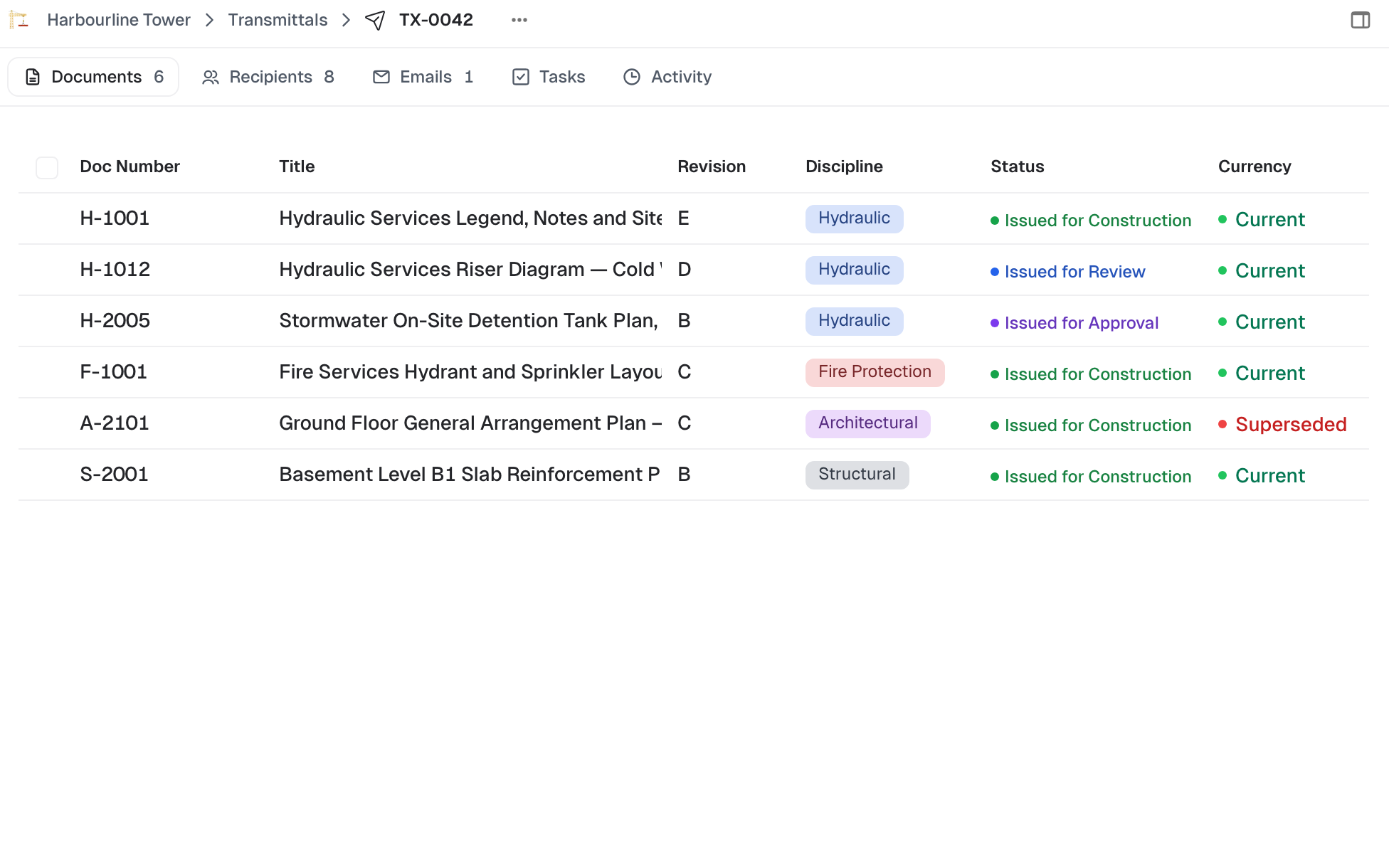Click the Discipline column header
Screen dimensions: 1389x868
click(x=844, y=166)
